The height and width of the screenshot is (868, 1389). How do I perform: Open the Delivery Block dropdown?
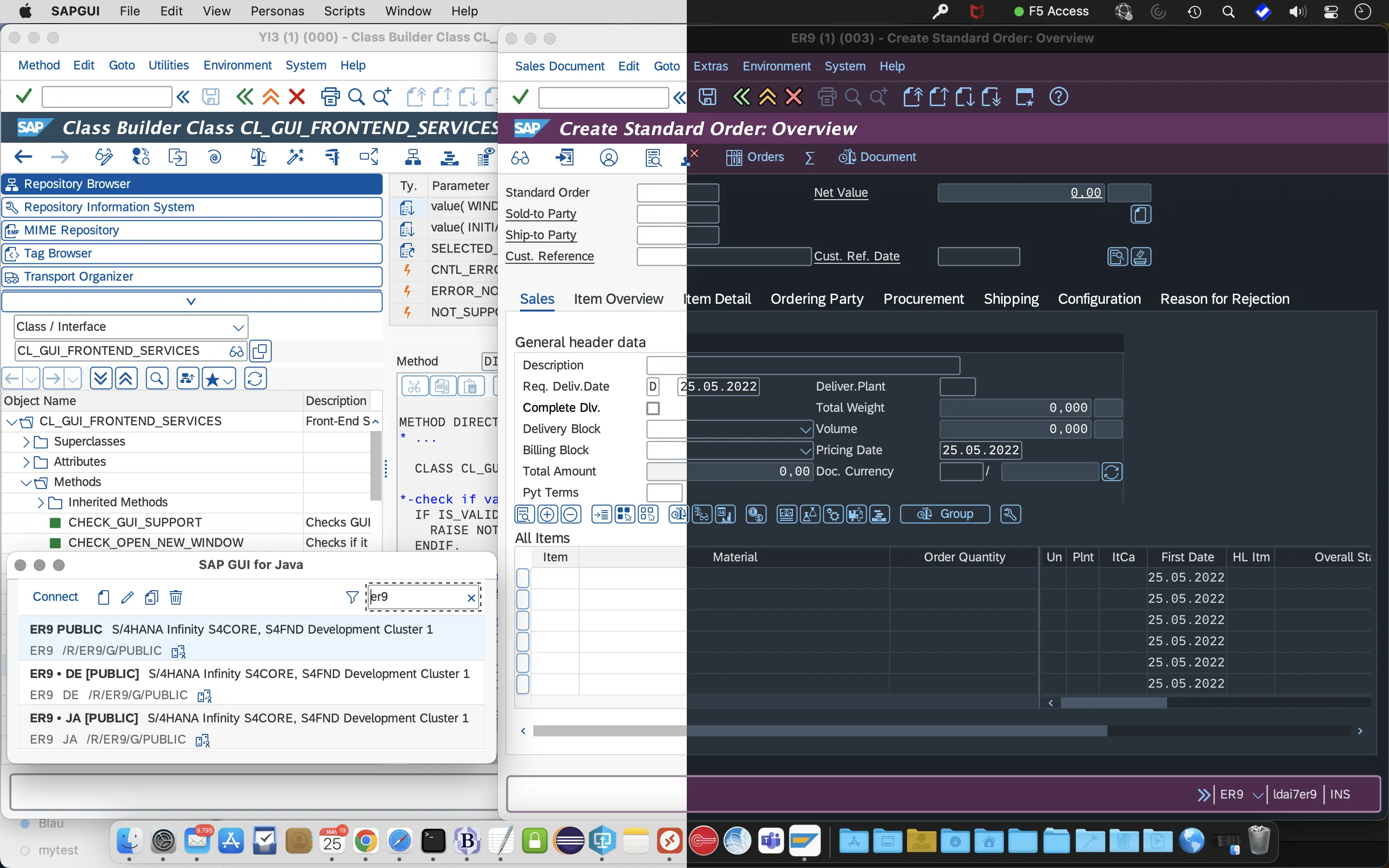803,429
